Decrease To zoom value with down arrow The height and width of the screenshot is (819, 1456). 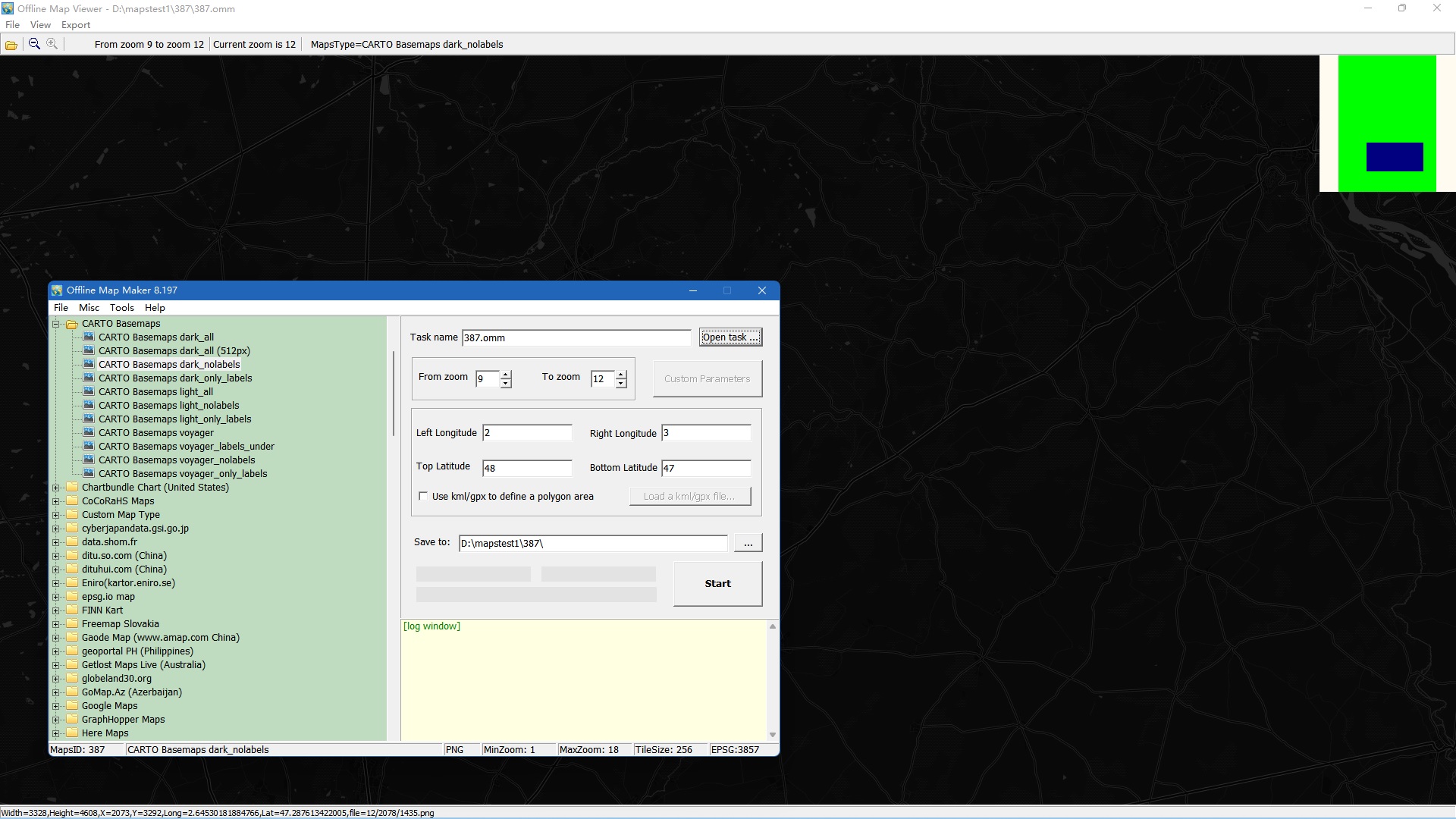tap(622, 383)
